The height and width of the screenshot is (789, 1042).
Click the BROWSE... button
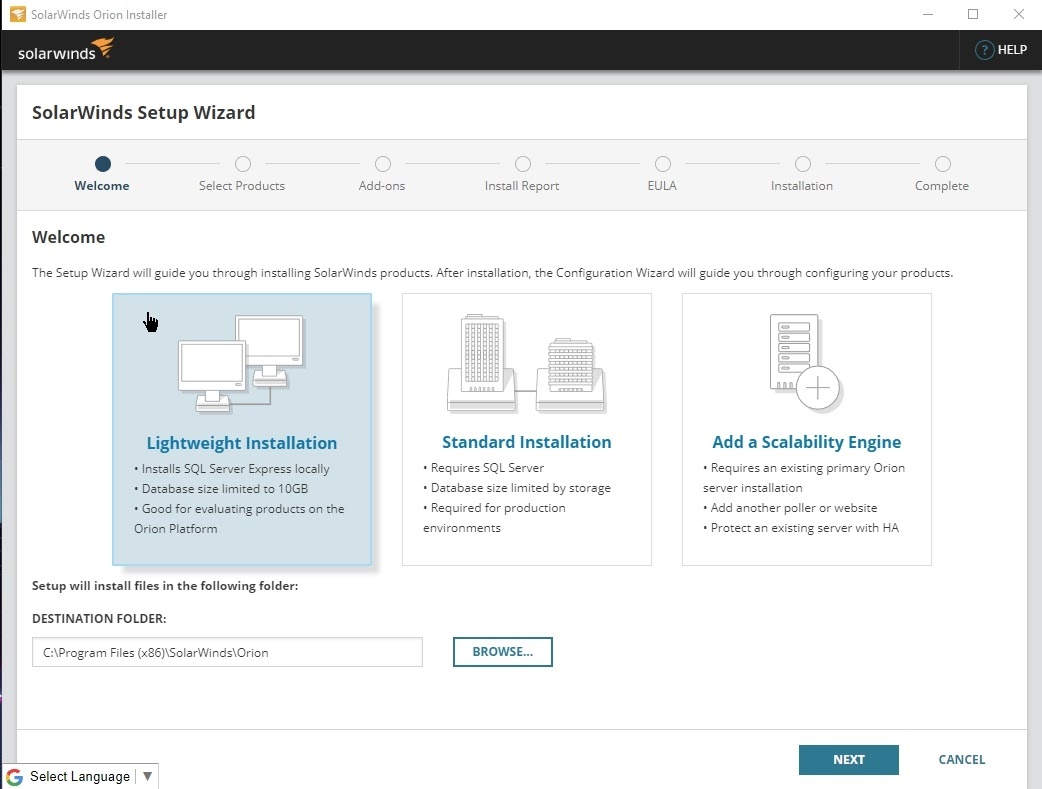click(x=502, y=652)
